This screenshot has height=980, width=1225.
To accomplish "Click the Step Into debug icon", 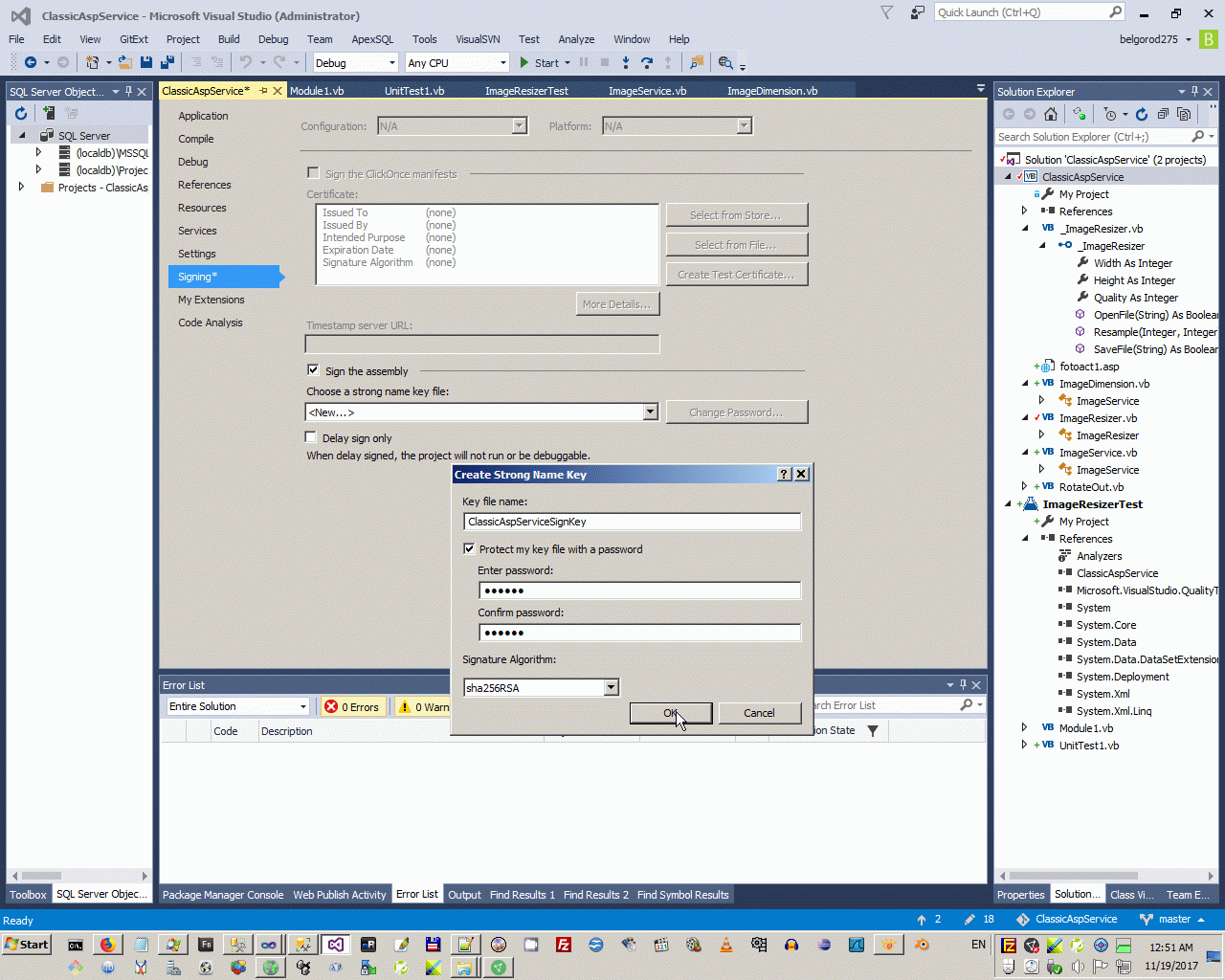I will tap(626, 62).
